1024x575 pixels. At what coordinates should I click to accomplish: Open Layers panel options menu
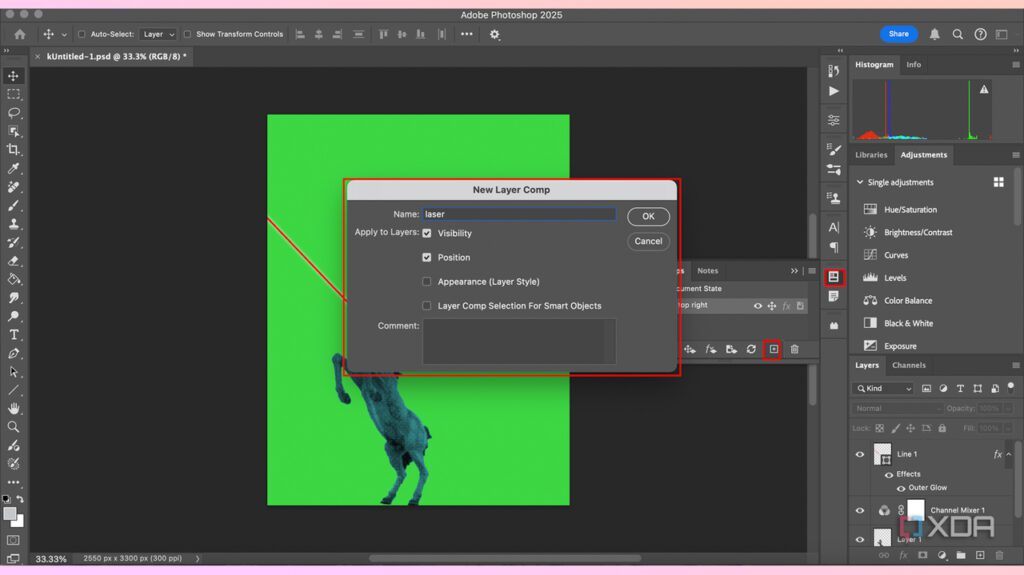1016,365
